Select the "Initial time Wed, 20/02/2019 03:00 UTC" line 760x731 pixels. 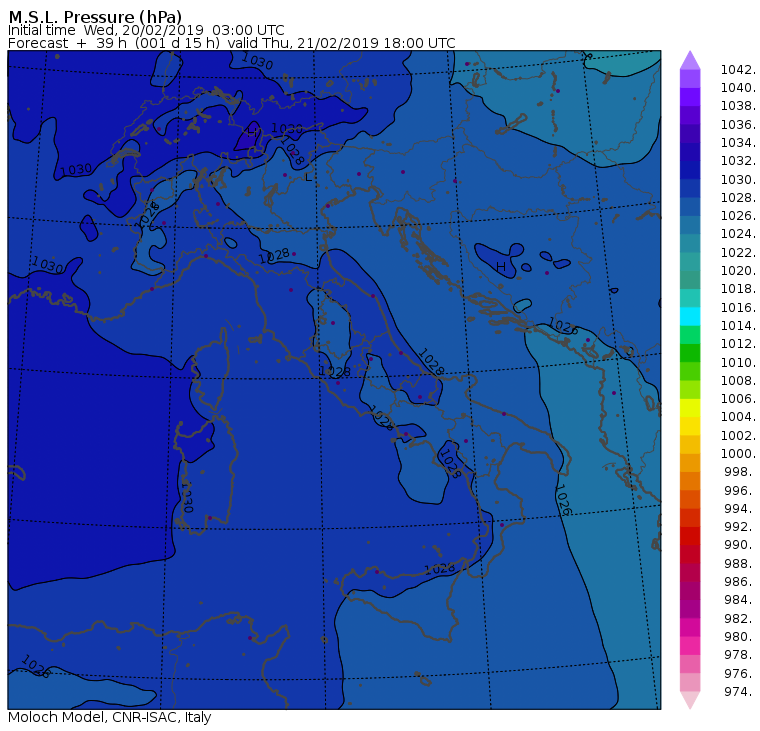[146, 30]
